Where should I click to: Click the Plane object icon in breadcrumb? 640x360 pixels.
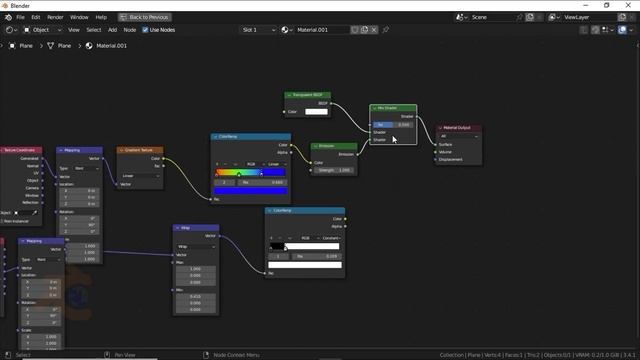pyautogui.click(x=12, y=46)
